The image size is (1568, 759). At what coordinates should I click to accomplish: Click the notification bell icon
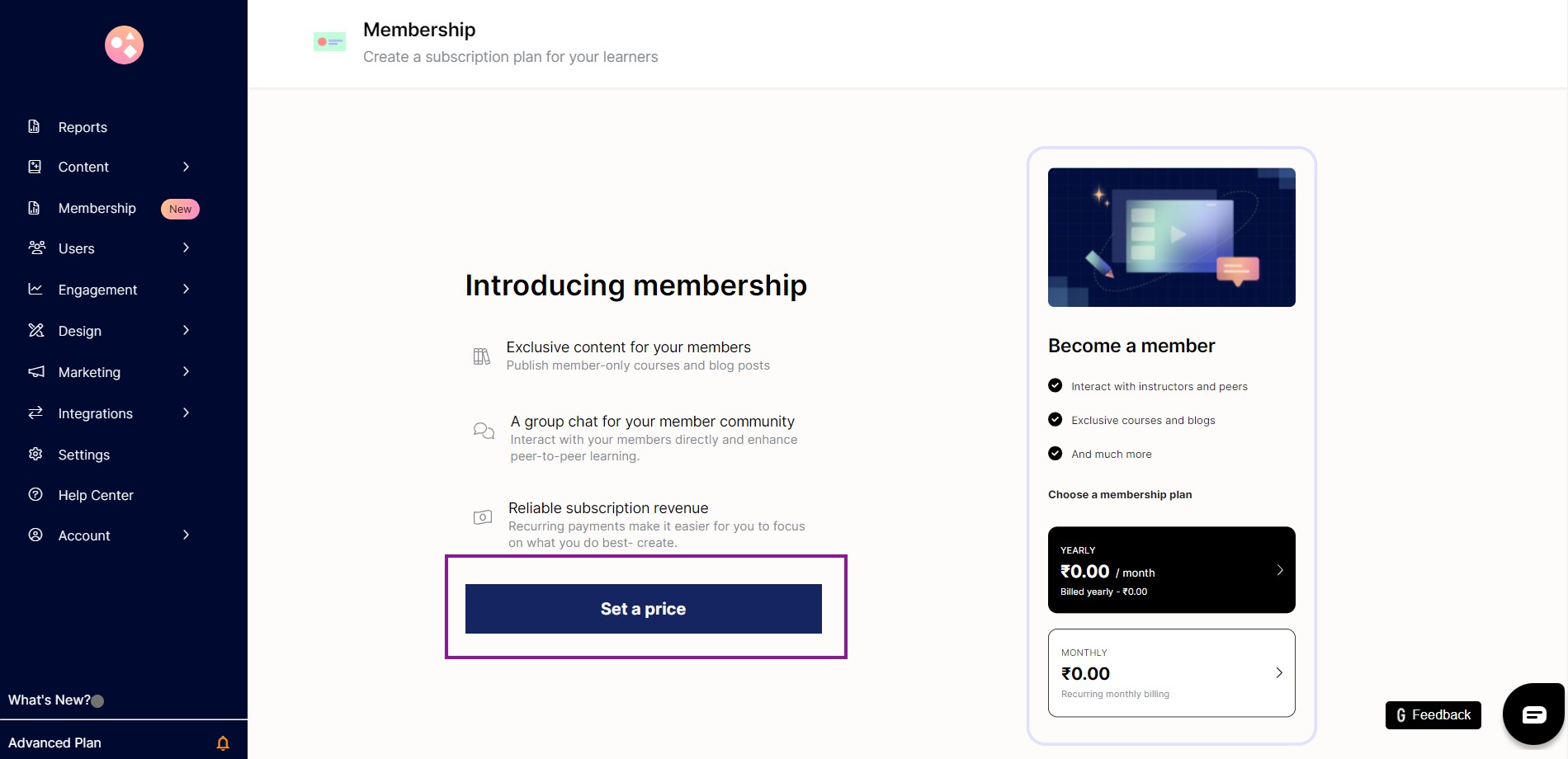[223, 743]
